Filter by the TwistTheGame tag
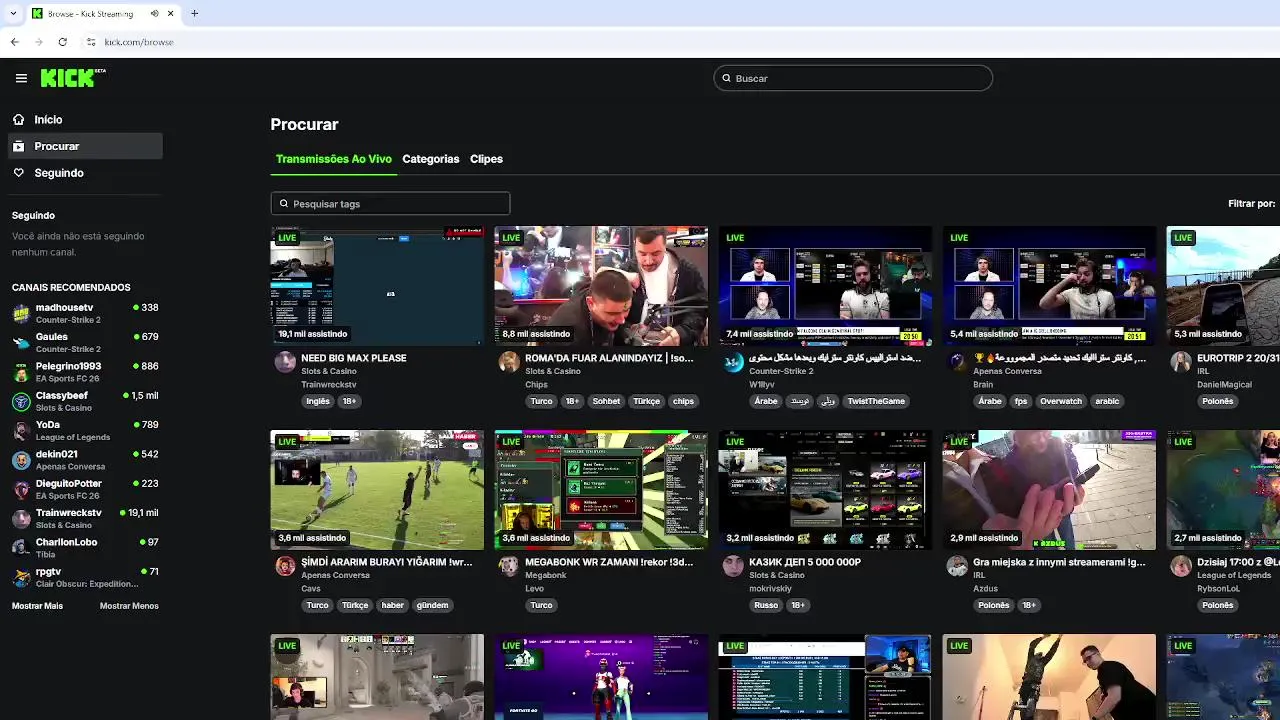The width and height of the screenshot is (1280, 720). pos(876,401)
